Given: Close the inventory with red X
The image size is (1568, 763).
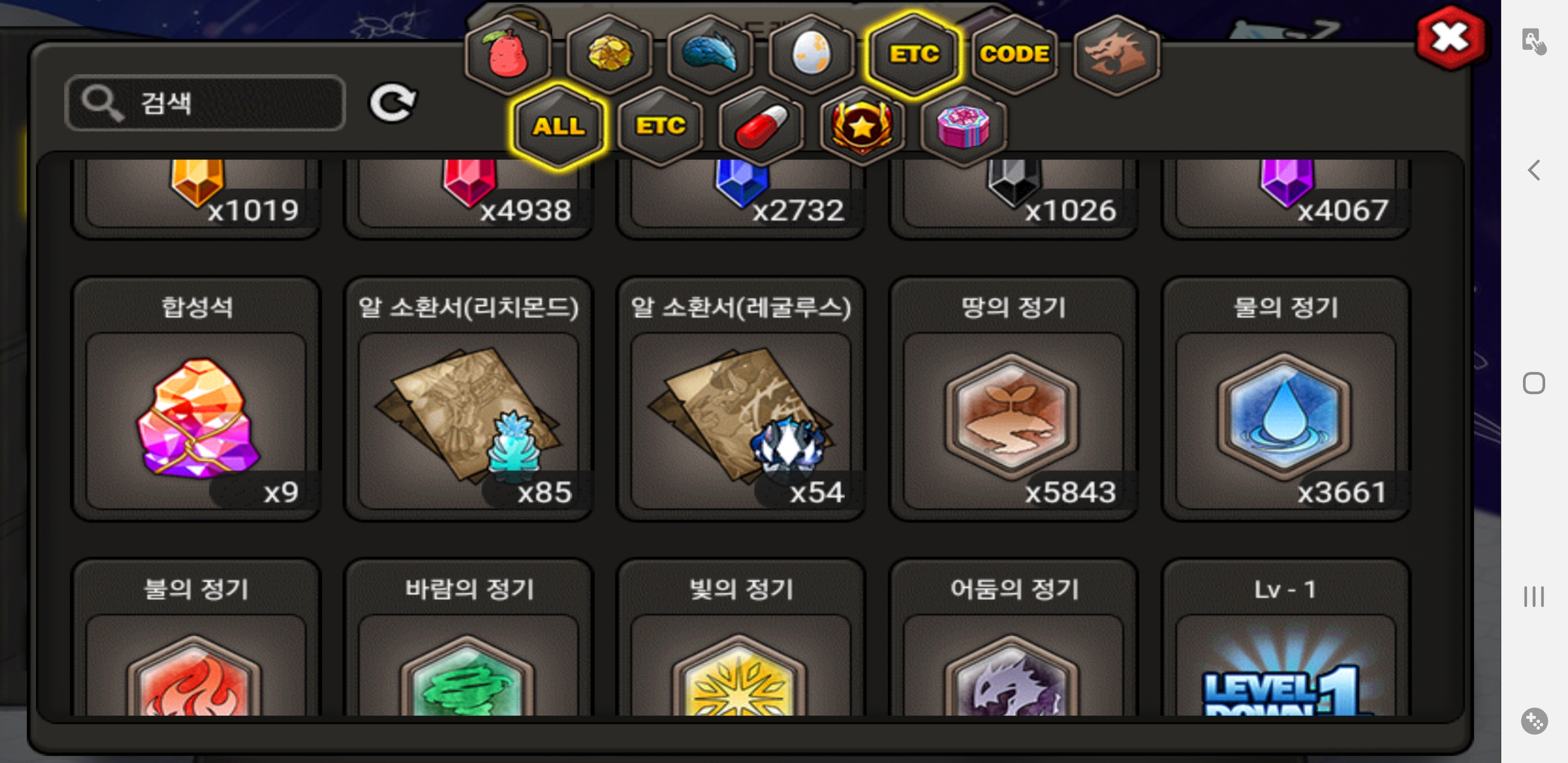Looking at the screenshot, I should [1450, 38].
